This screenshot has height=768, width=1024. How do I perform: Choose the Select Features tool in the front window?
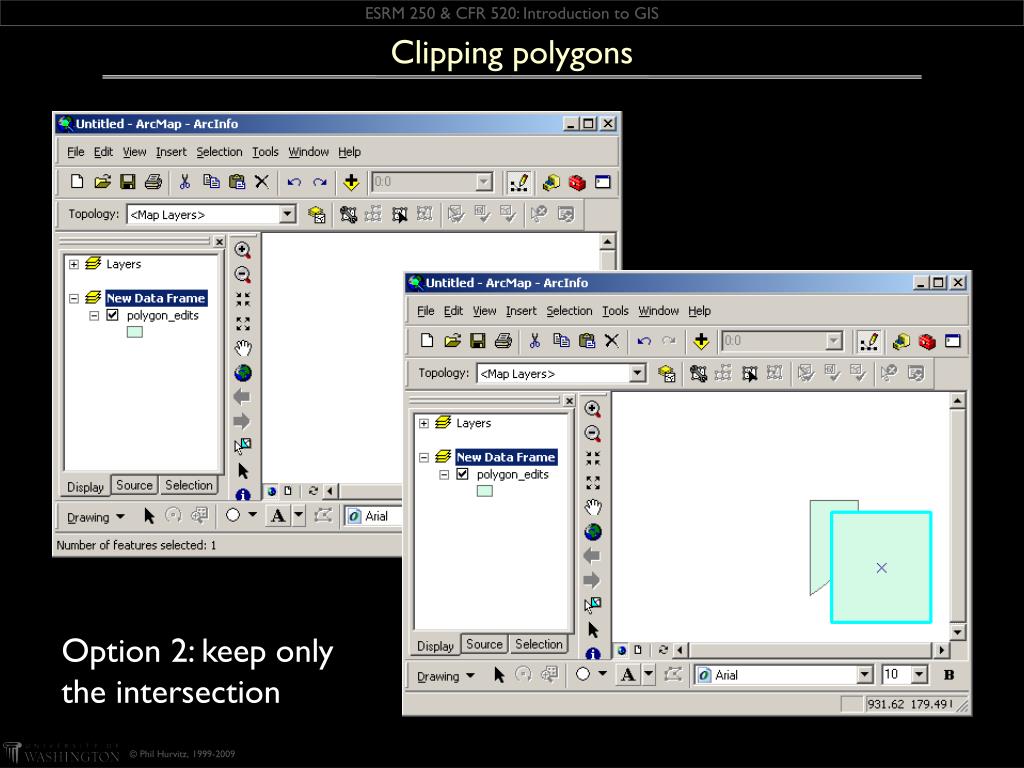point(592,605)
